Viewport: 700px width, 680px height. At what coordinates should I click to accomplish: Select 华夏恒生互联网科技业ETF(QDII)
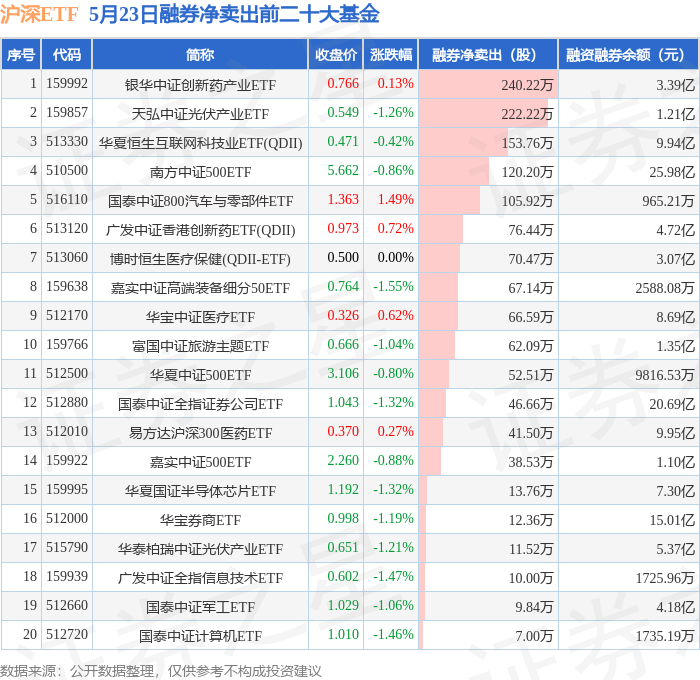[200, 143]
